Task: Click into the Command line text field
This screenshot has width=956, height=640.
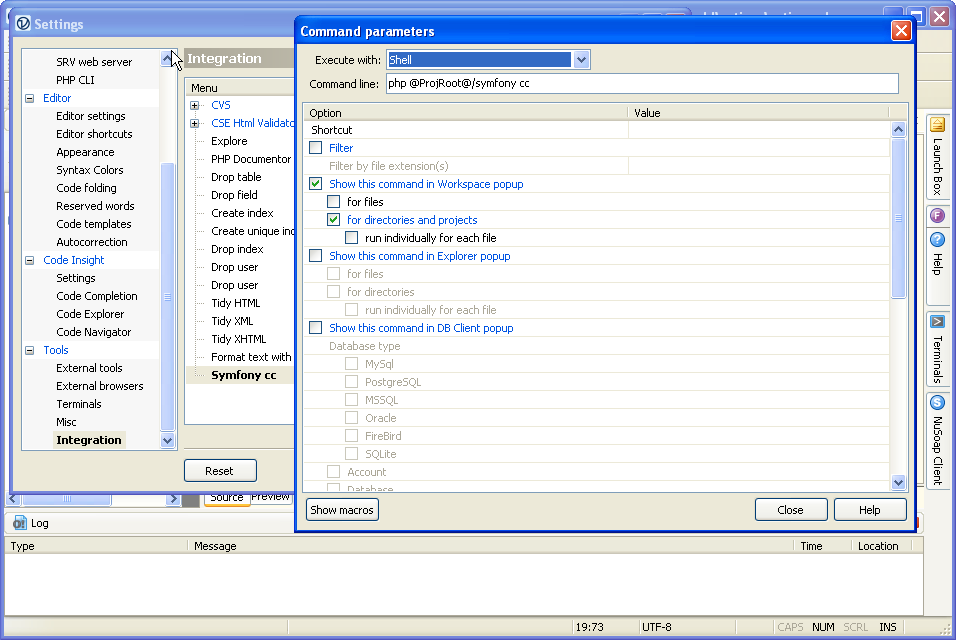Action: [x=641, y=84]
